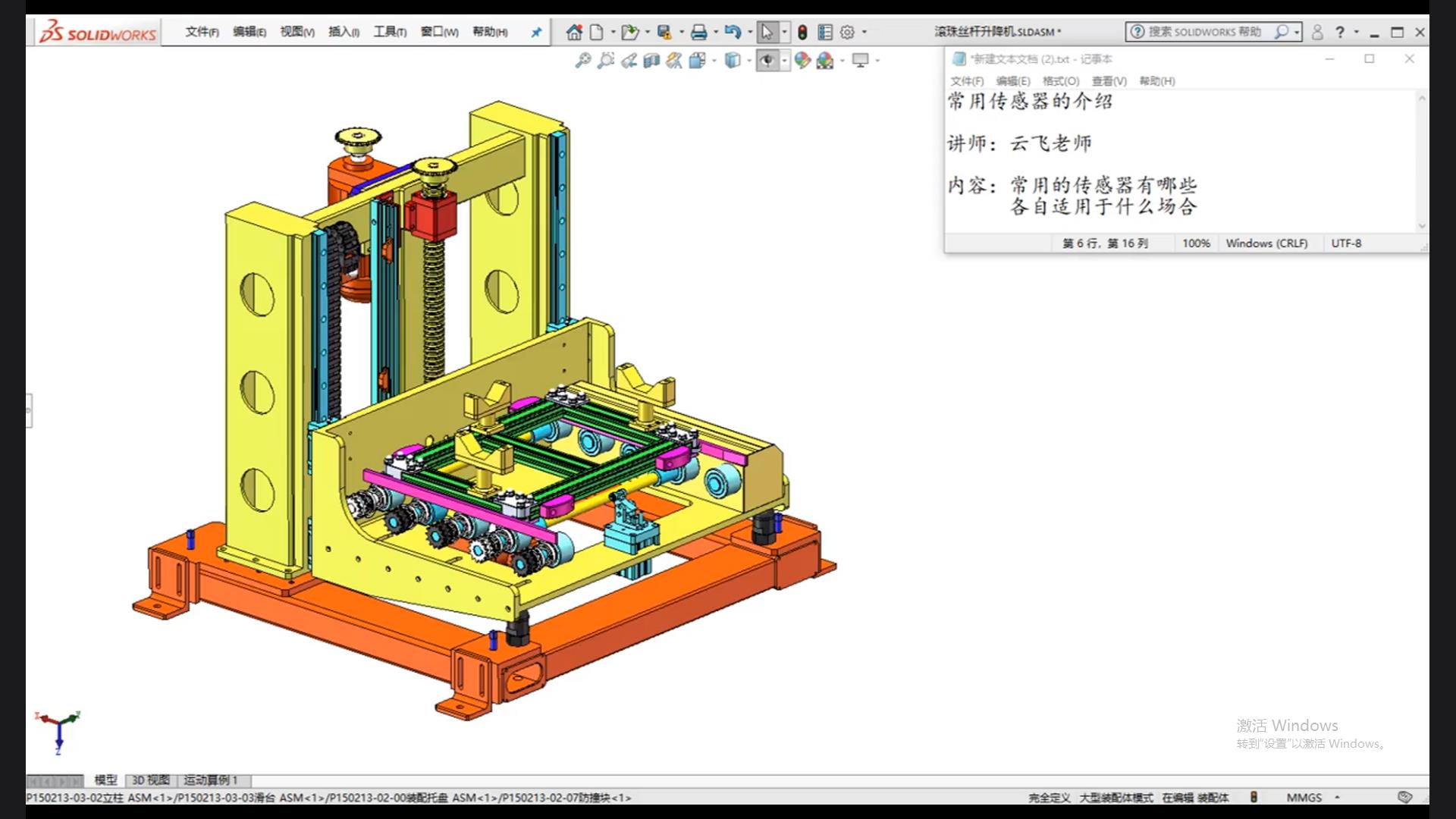Pin the menu bar with the pushpin icon
The width and height of the screenshot is (1456, 819).
coord(536,32)
